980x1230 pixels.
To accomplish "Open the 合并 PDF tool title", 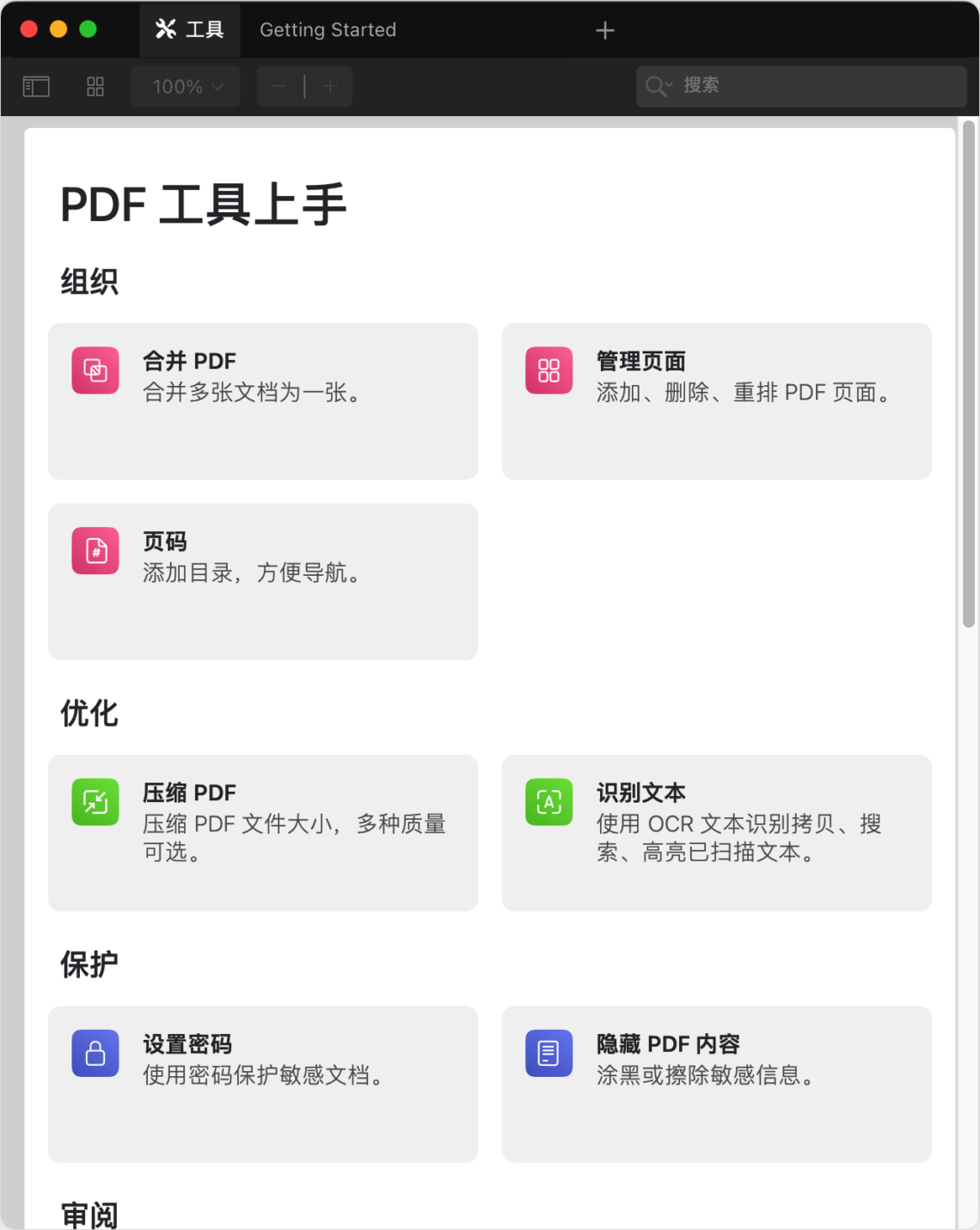I will click(189, 361).
